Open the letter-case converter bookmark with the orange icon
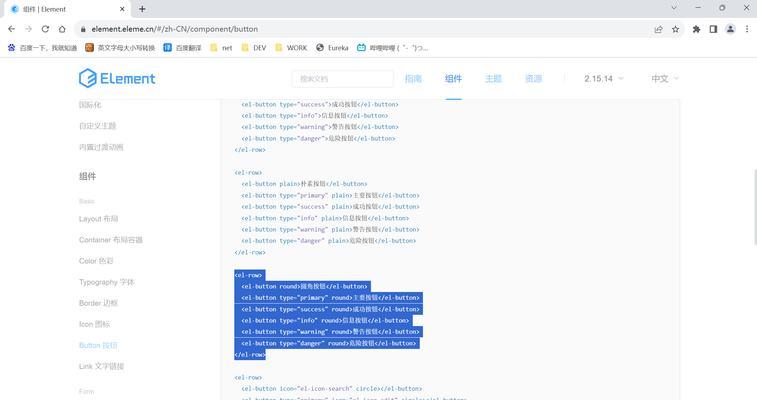 tap(120, 48)
